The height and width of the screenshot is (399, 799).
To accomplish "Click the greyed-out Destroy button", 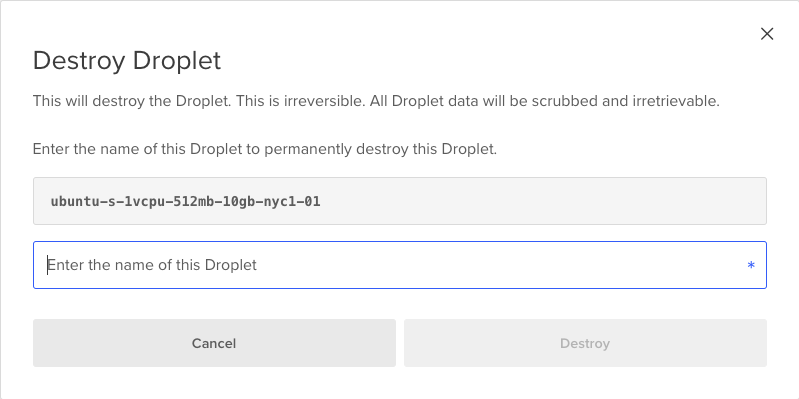I will pyautogui.click(x=585, y=343).
